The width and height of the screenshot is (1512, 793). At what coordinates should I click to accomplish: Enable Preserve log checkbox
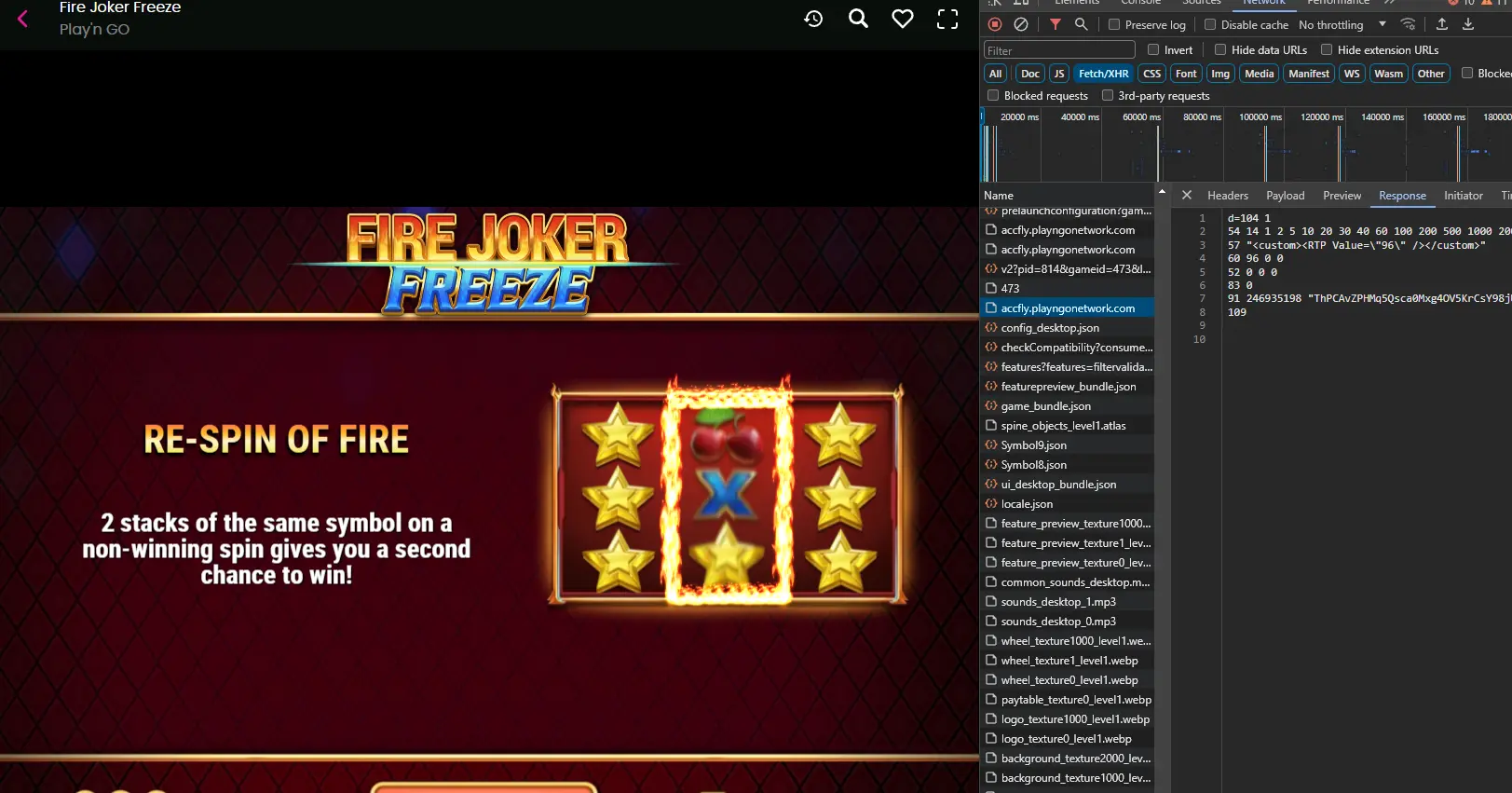click(1114, 24)
